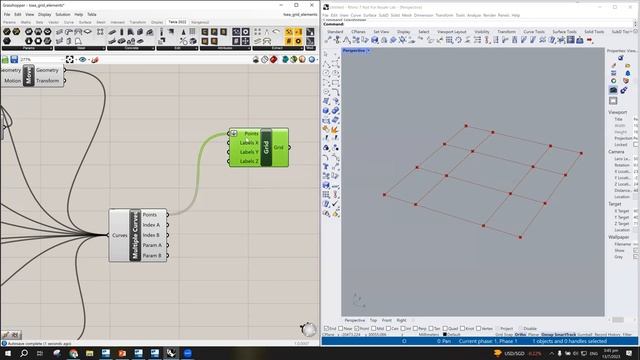Image resolution: width=640 pixels, height=360 pixels.
Task: Open the Perspective viewport title dropdown arrow
Action: (369, 51)
